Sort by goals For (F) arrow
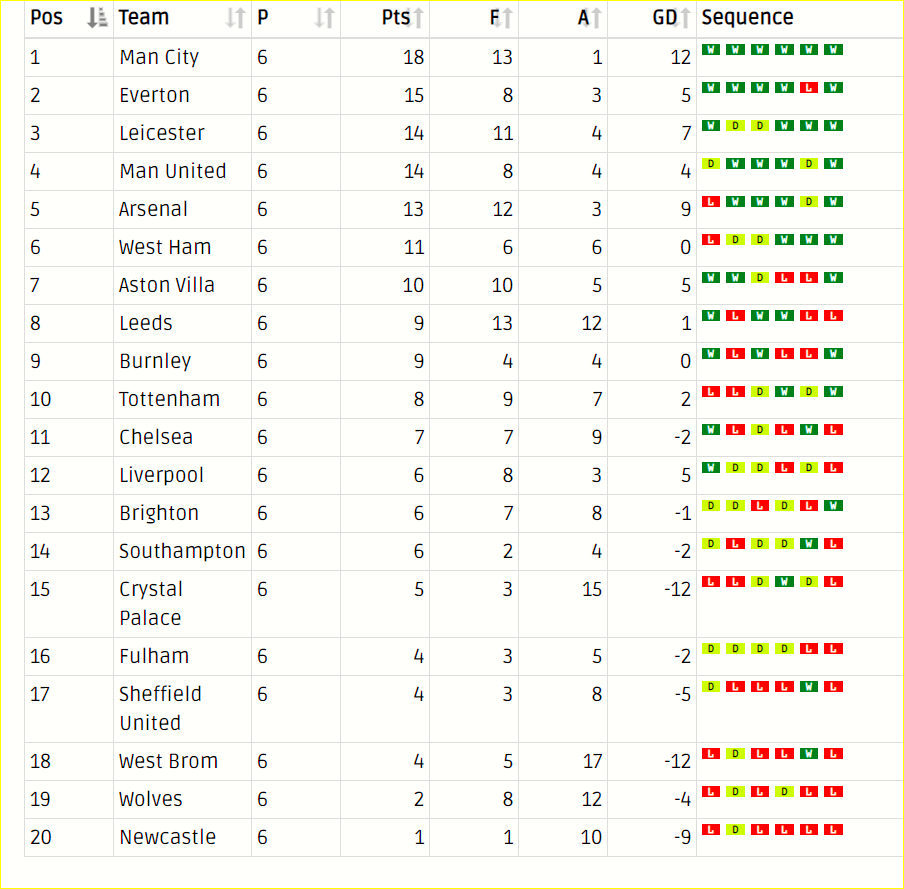Viewport: 904px width, 889px height. click(x=504, y=18)
